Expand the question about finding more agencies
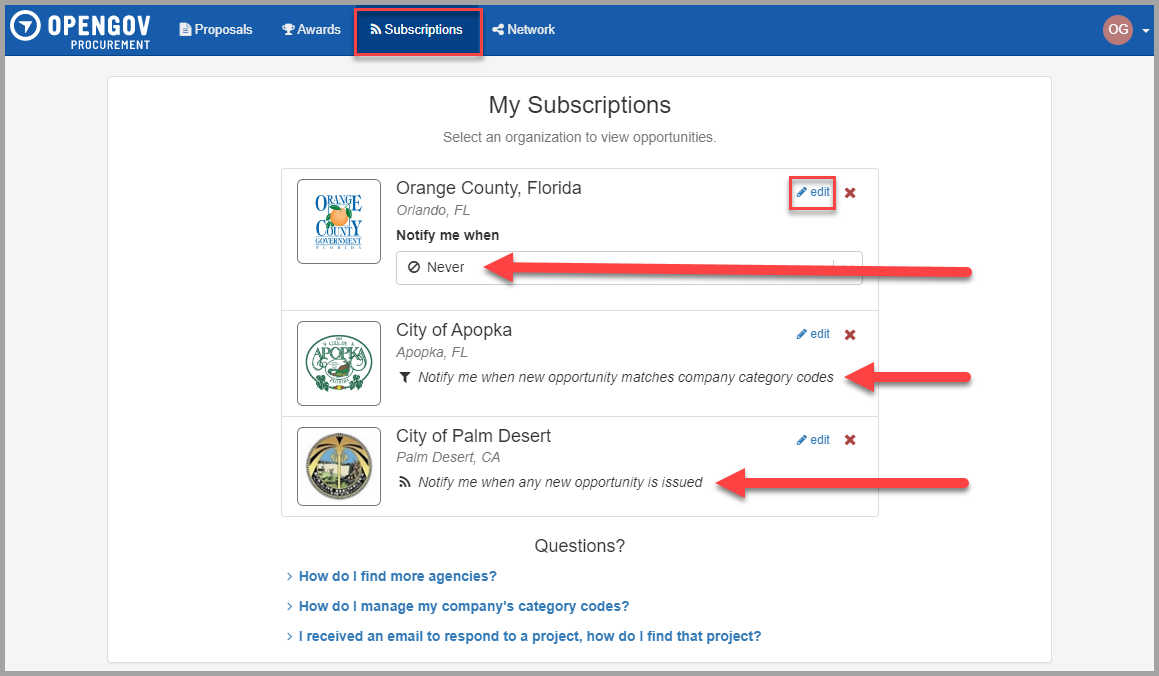 tap(397, 575)
